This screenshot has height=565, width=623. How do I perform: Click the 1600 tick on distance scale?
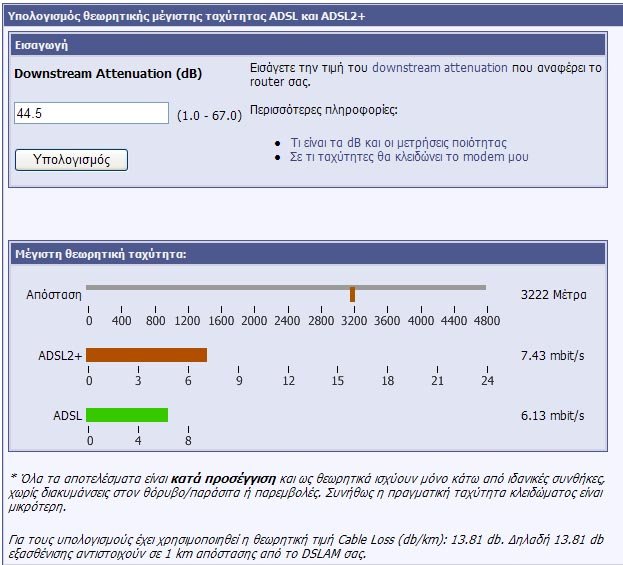click(221, 320)
